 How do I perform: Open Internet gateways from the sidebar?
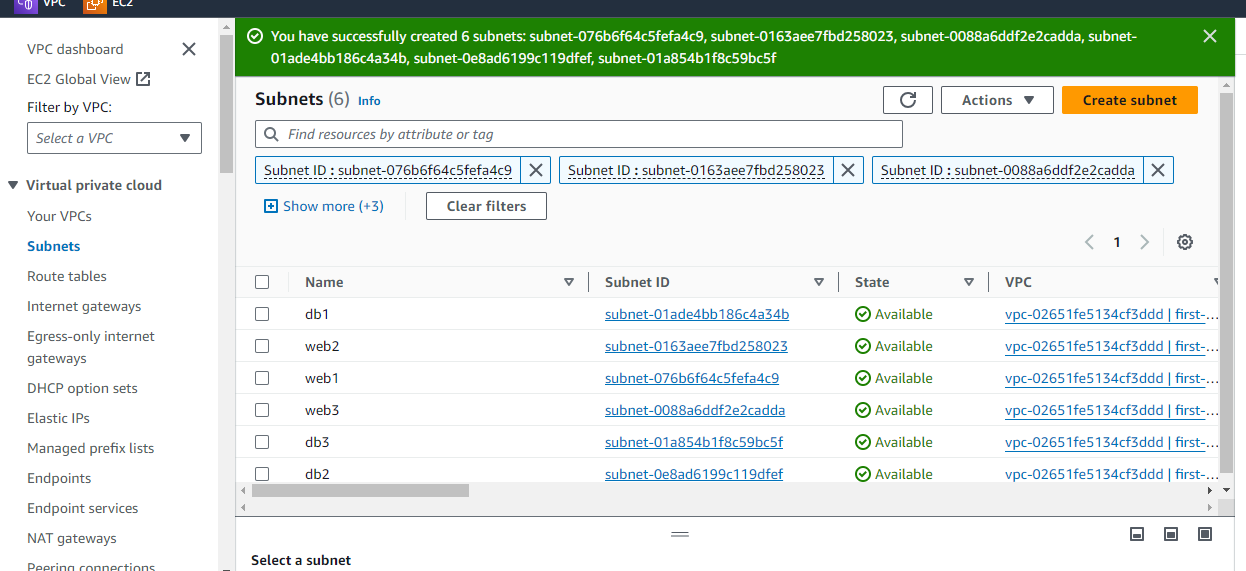(x=84, y=306)
